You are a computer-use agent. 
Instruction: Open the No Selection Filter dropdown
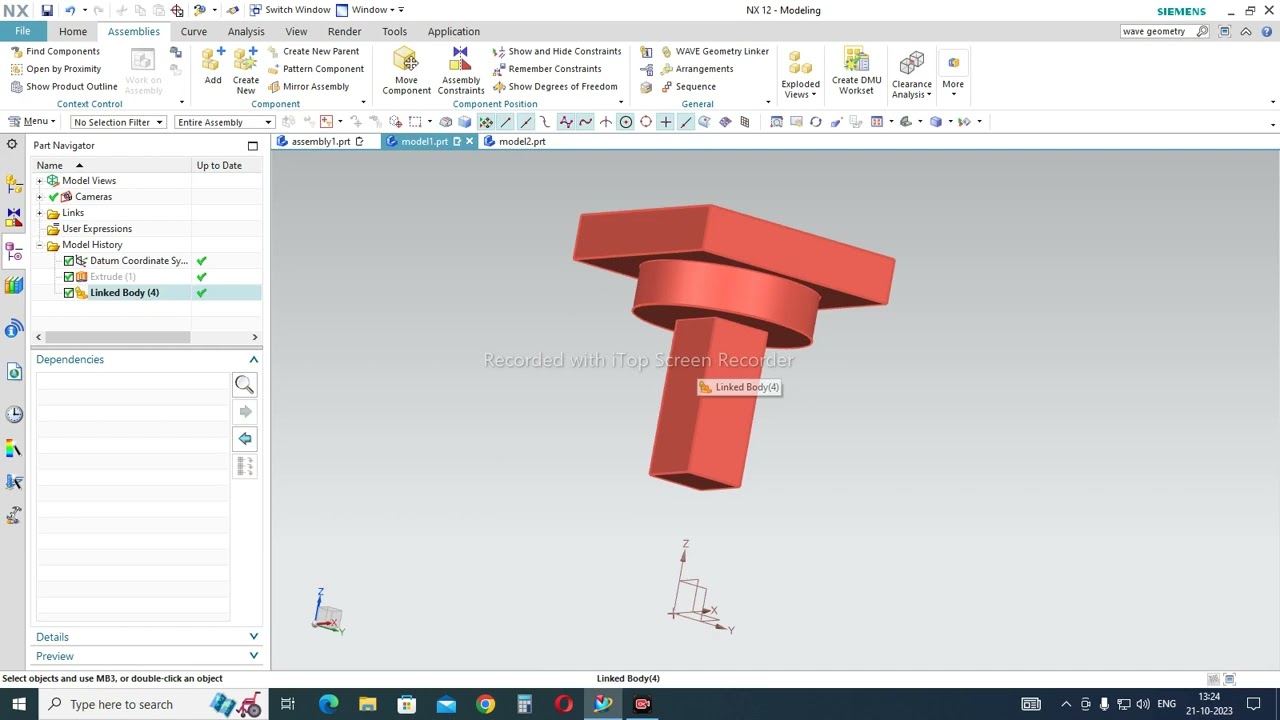[118, 122]
